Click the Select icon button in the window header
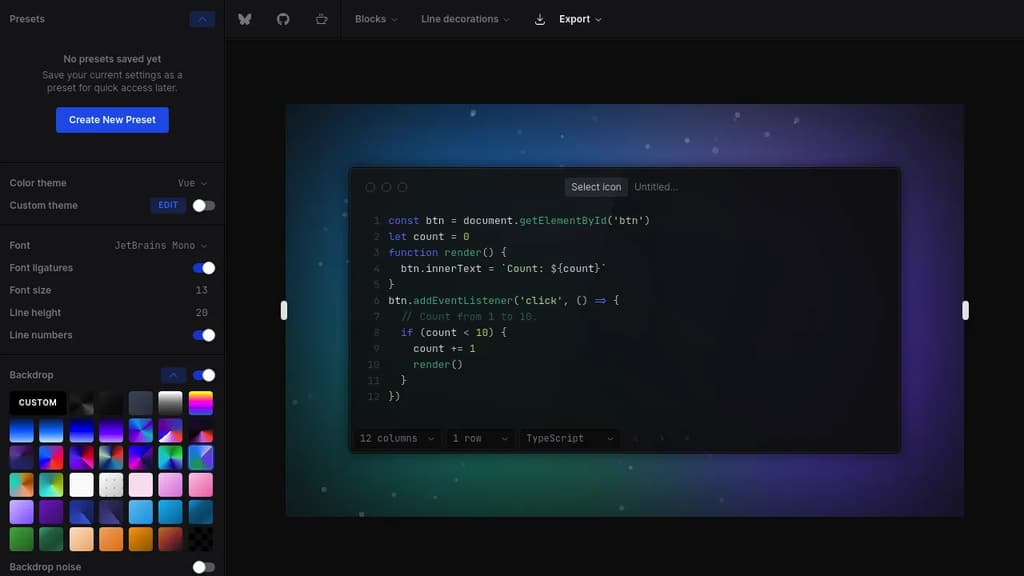This screenshot has height=576, width=1024. 596,186
